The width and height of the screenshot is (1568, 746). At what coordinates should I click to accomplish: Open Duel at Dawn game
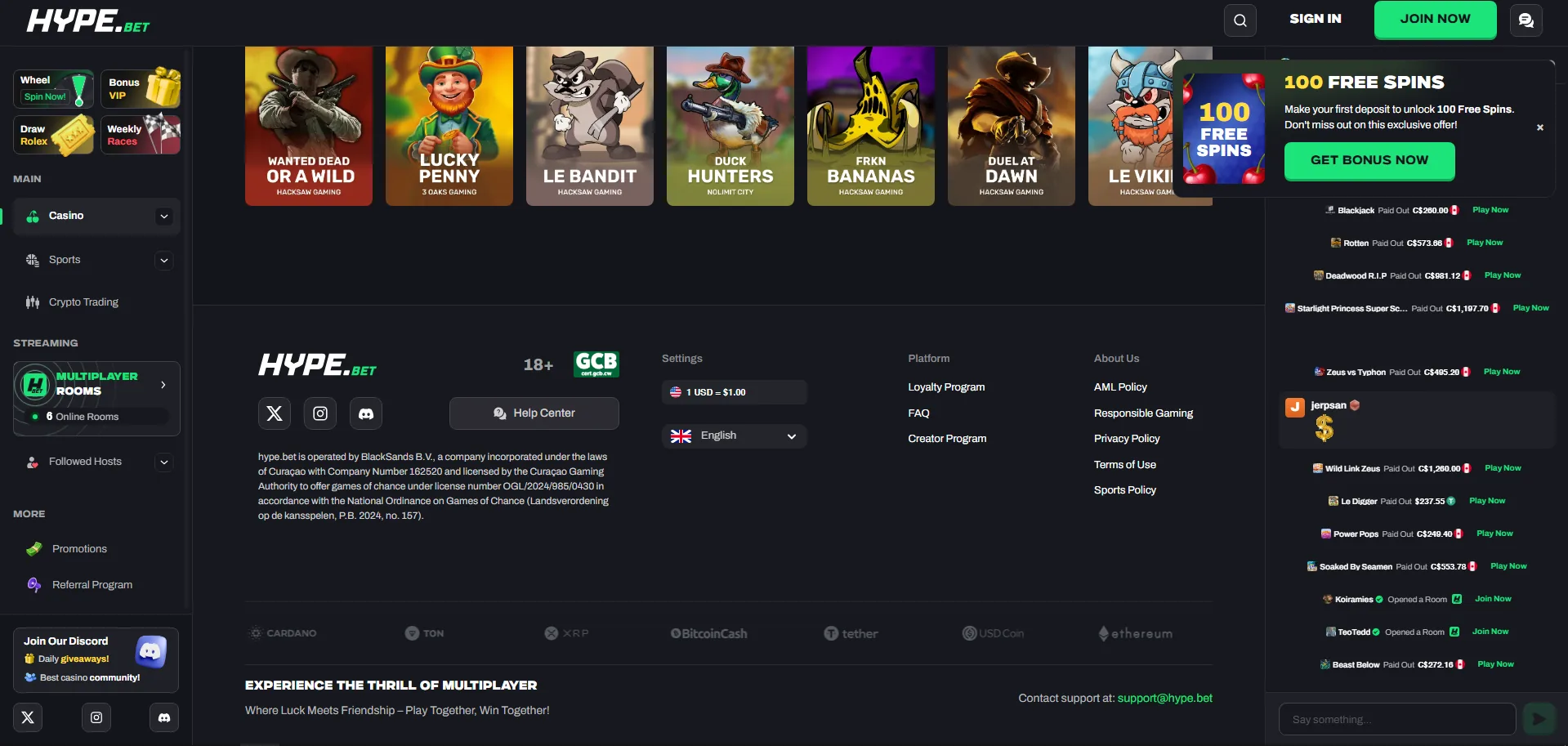click(x=1012, y=126)
